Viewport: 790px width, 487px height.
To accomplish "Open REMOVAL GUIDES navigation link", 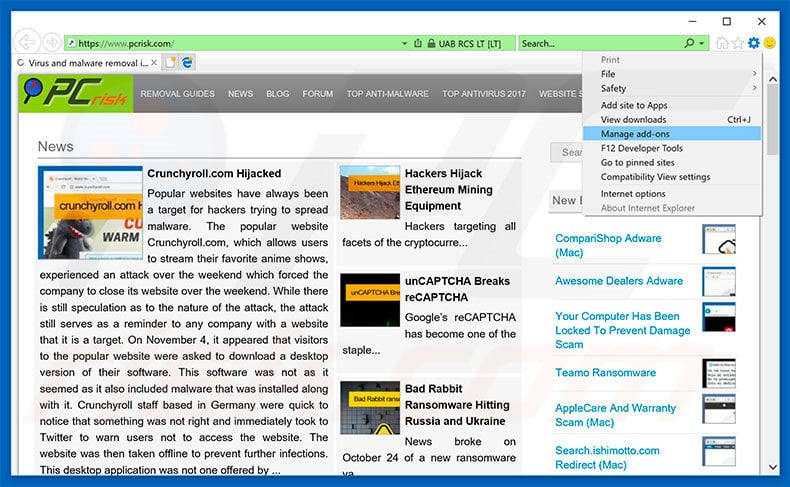I will click(x=177, y=94).
